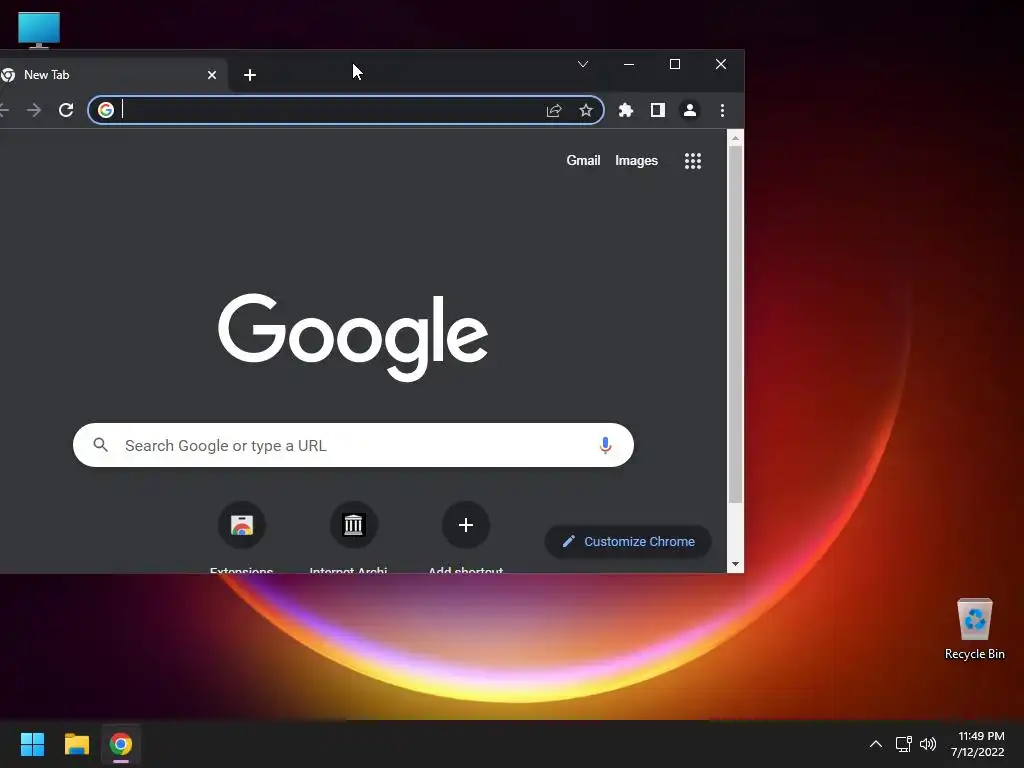Click the back navigation arrow
Image resolution: width=1024 pixels, height=768 pixels.
[4, 110]
